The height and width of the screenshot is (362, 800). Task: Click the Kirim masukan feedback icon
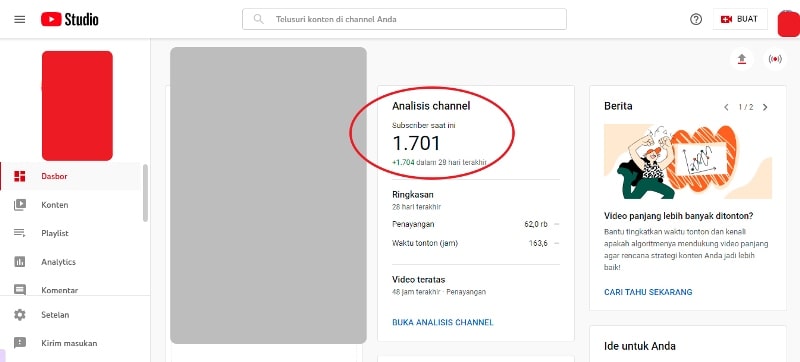point(19,343)
